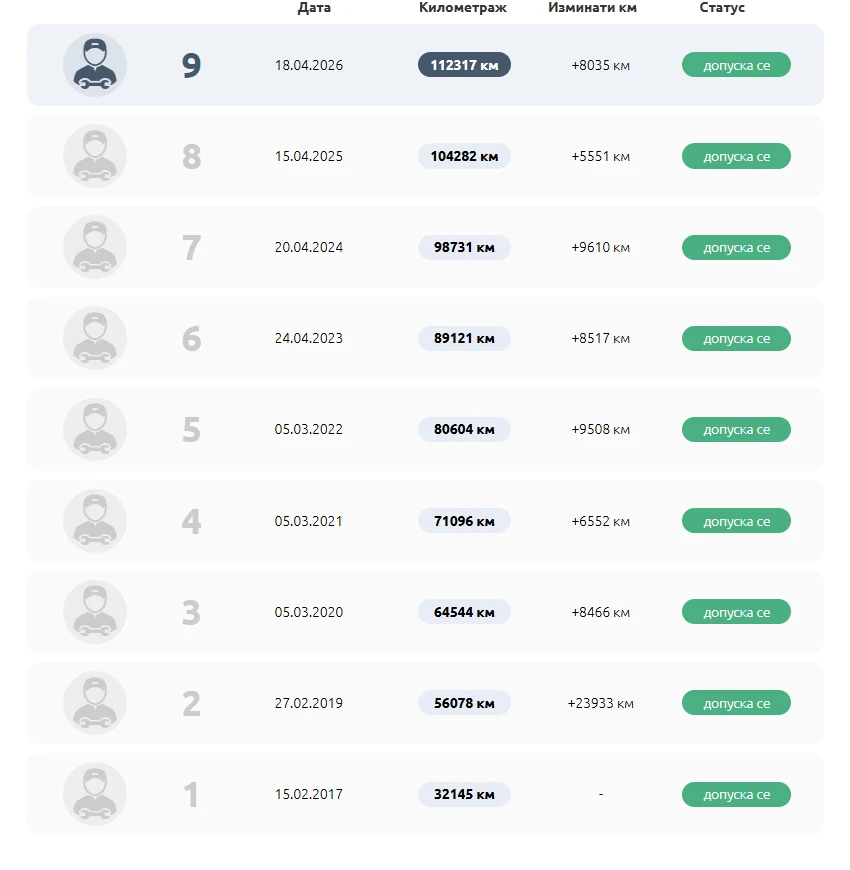Click the 112317 км mileage badge
This screenshot has width=850, height=870.
(464, 65)
